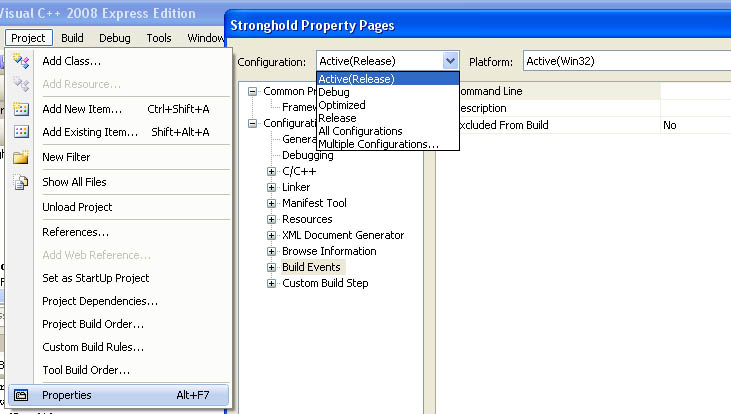Image resolution: width=731 pixels, height=414 pixels.
Task: Click the Configuration dropdown arrow
Action: (x=450, y=61)
